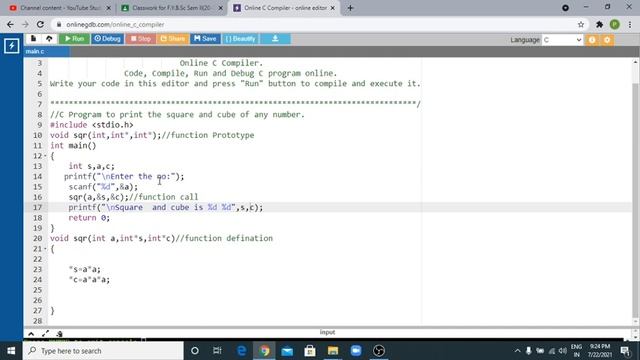Screen dimensions: 640x360
Task: Click the console clear icon
Action: [x=59, y=334]
